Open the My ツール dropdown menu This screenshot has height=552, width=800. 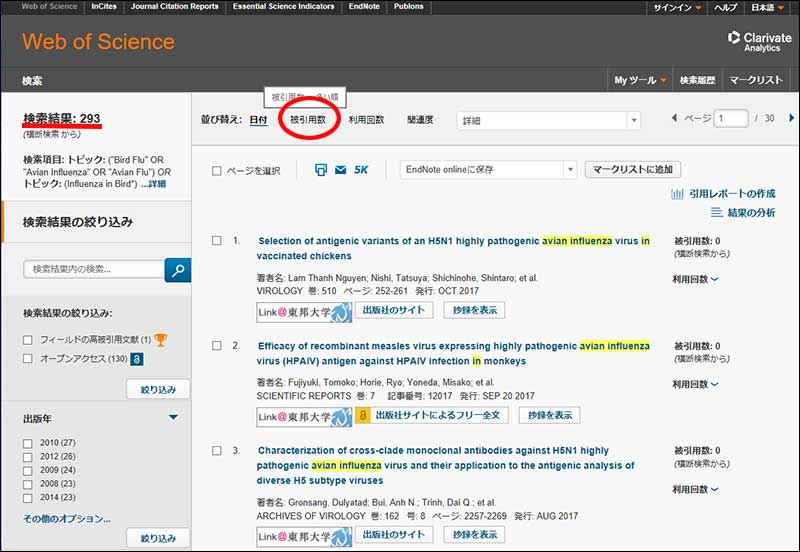(x=640, y=80)
